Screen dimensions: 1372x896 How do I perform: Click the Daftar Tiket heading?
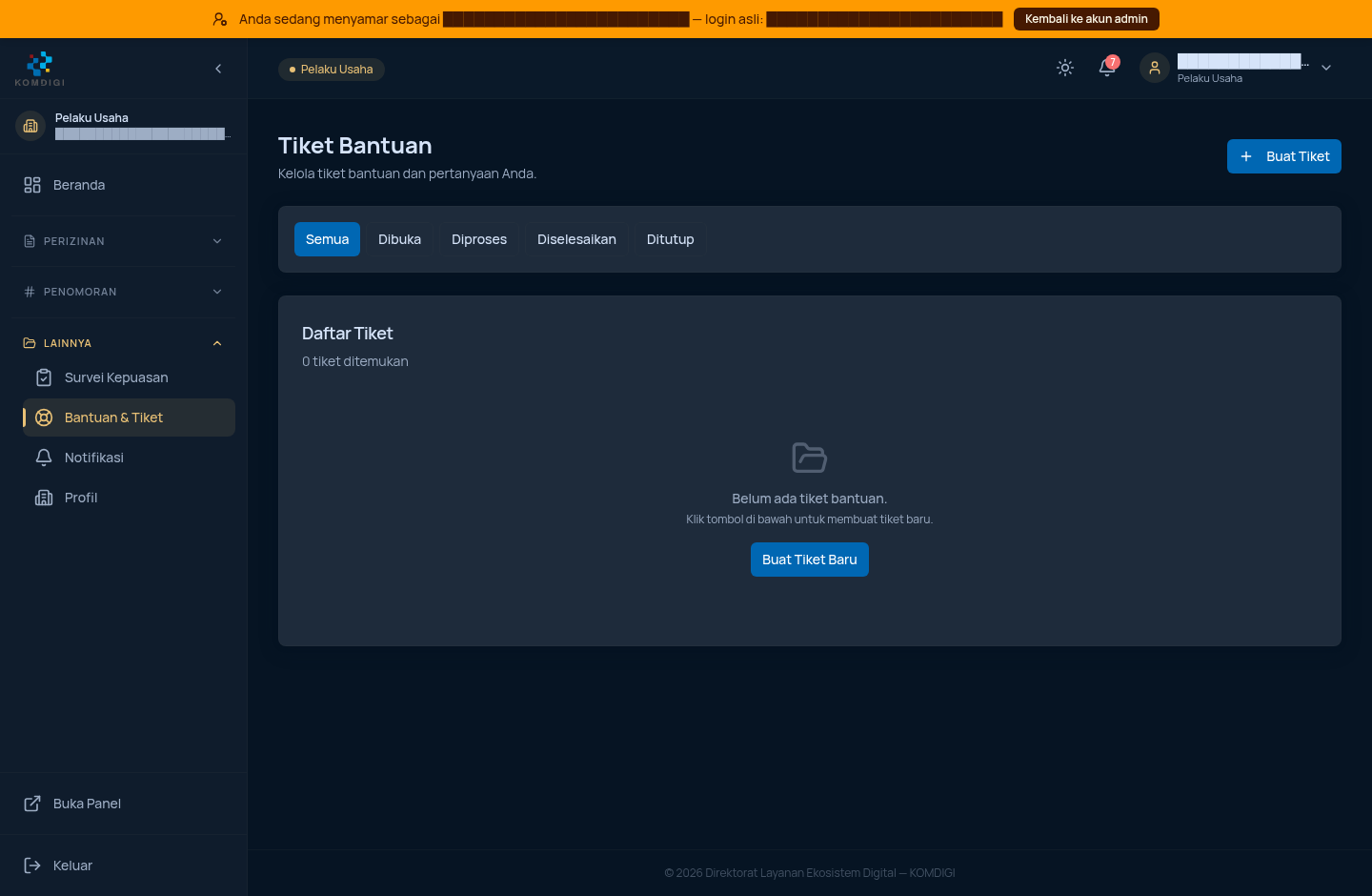pyautogui.click(x=347, y=334)
